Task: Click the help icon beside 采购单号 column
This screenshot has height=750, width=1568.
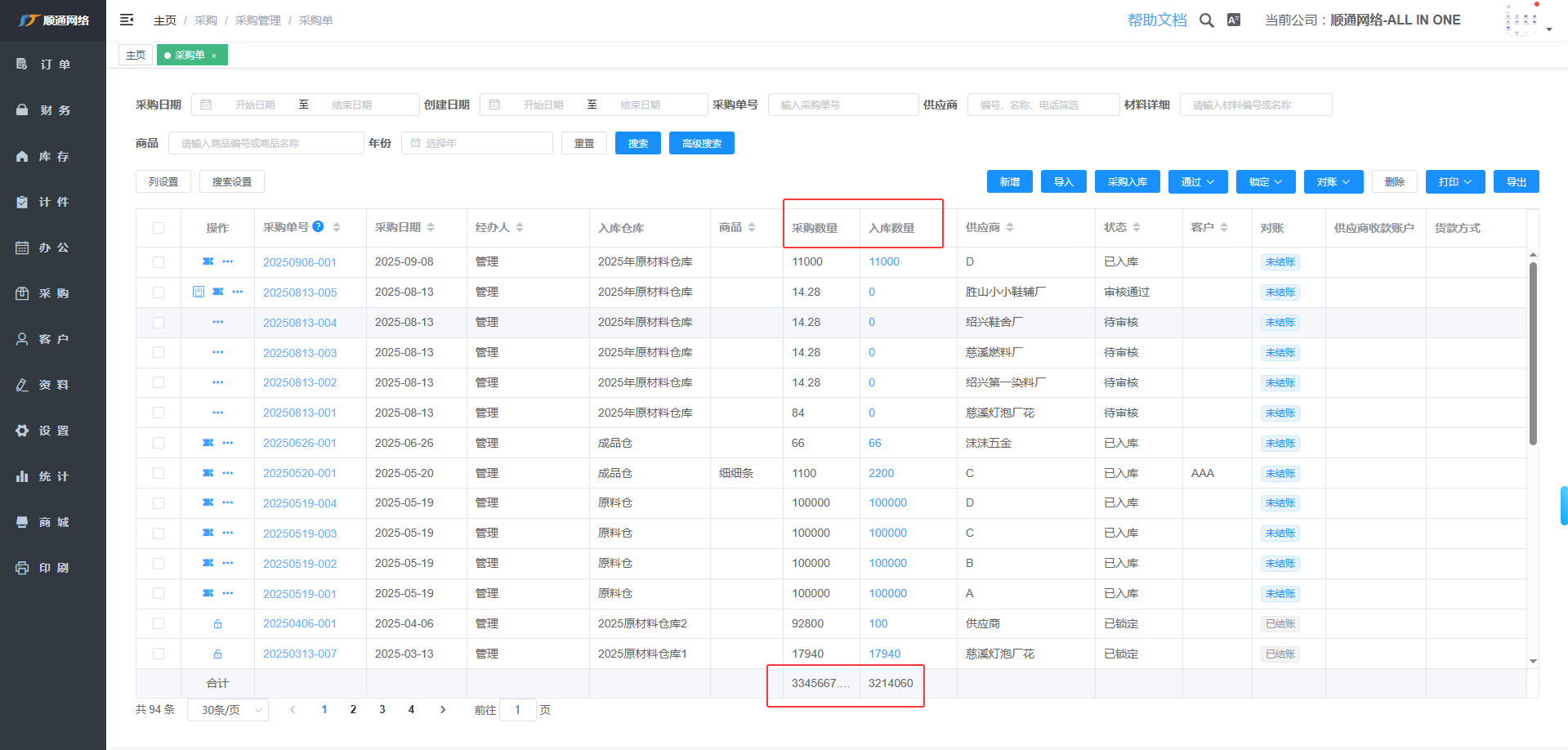Action: [x=318, y=227]
